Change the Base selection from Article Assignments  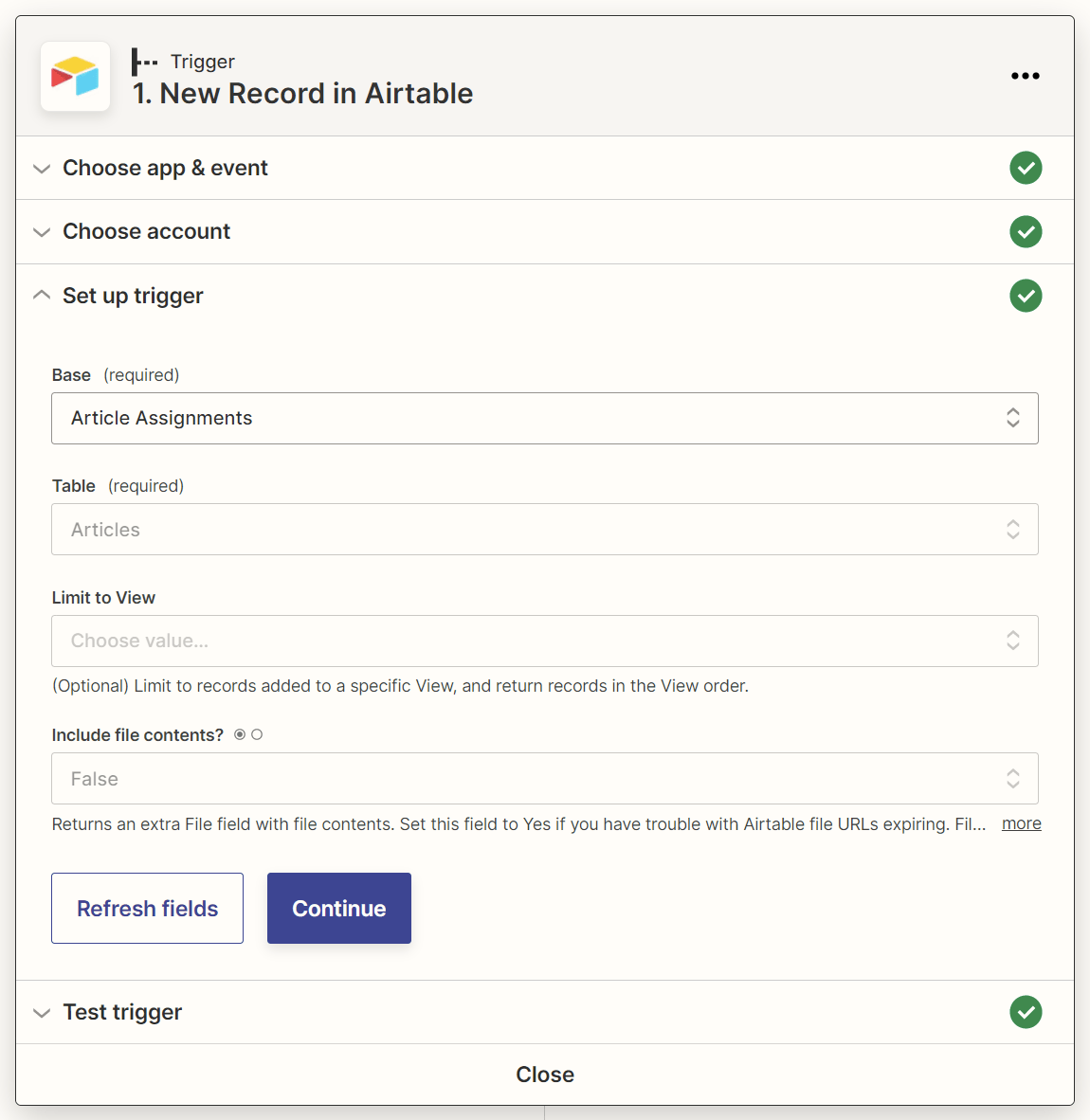(x=545, y=418)
